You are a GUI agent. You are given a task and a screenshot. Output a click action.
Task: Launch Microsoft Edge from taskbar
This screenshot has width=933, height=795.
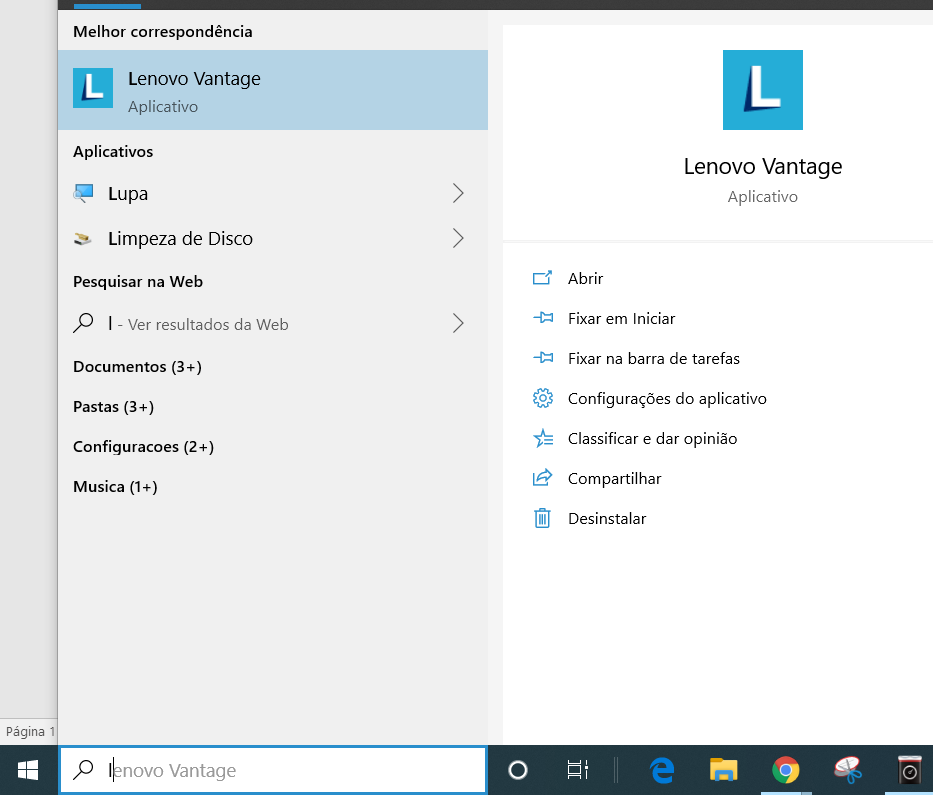tap(662, 770)
